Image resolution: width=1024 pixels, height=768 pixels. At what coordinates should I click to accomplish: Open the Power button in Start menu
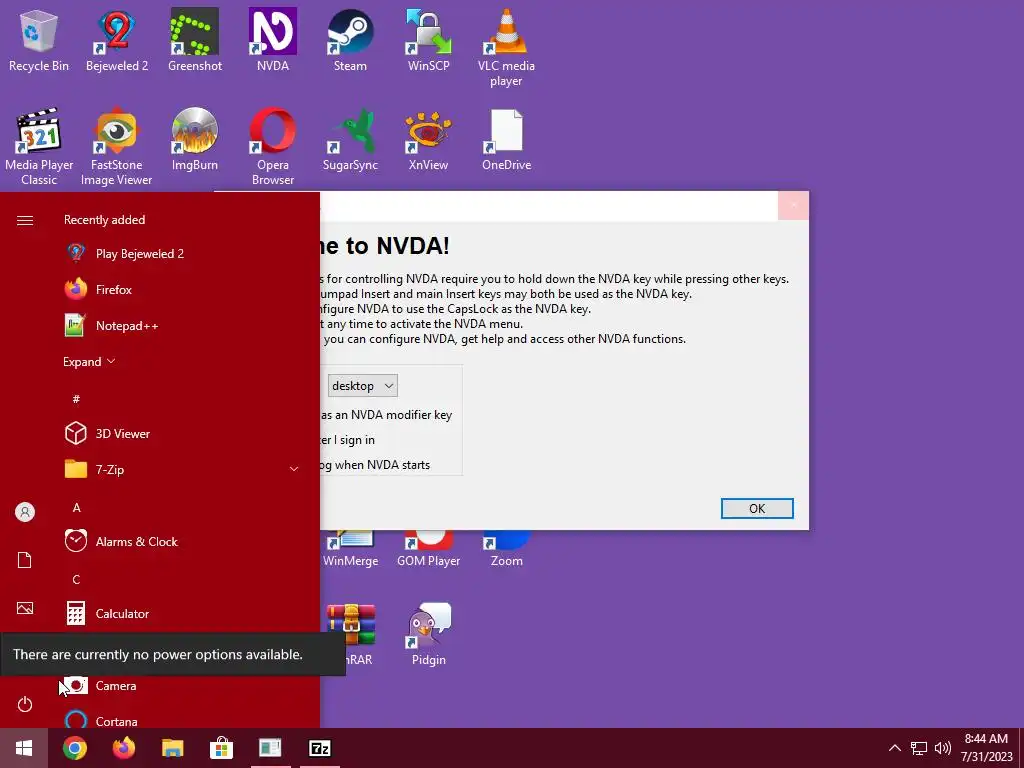coord(25,705)
